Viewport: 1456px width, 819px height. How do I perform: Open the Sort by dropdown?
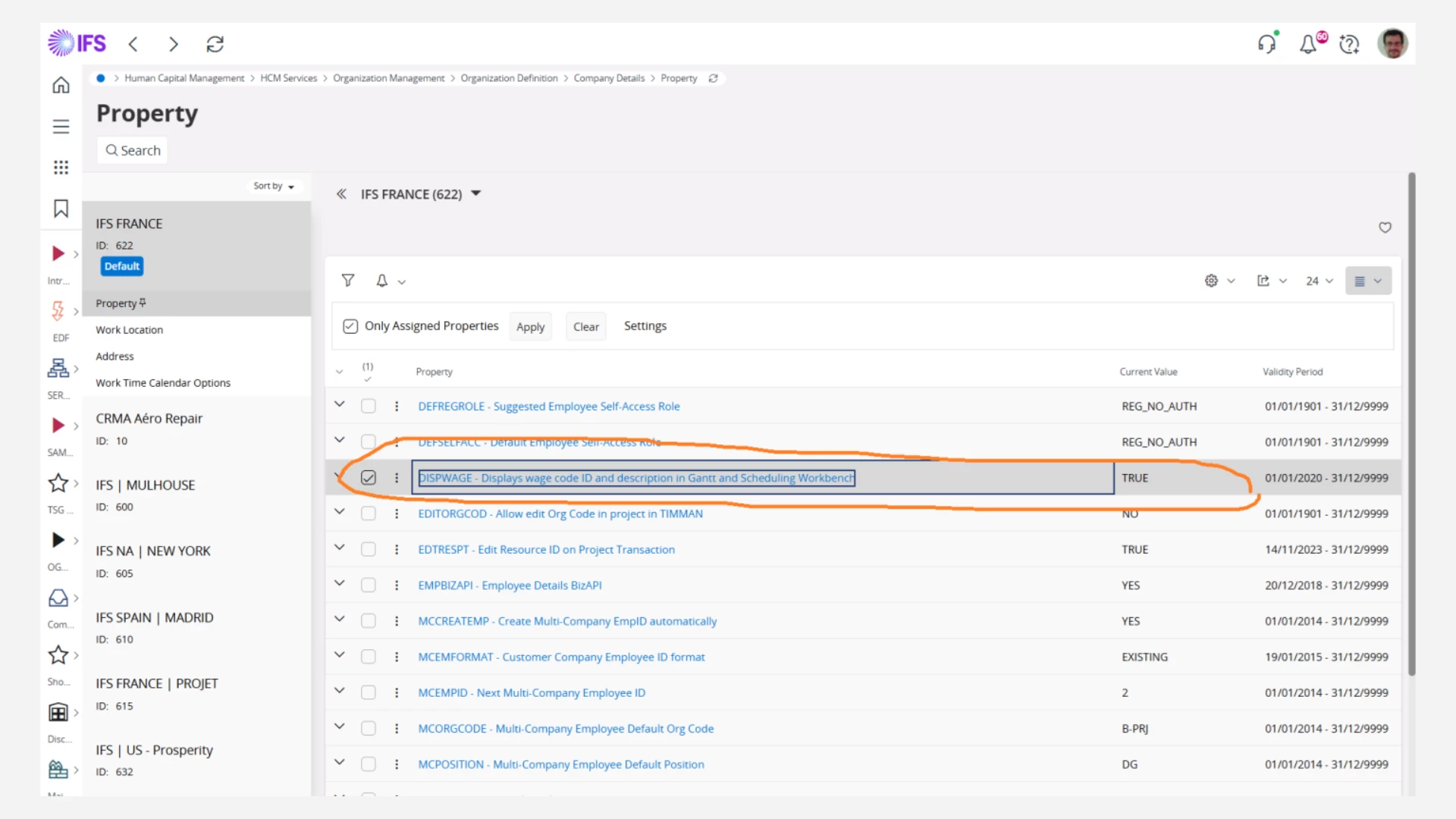tap(273, 186)
